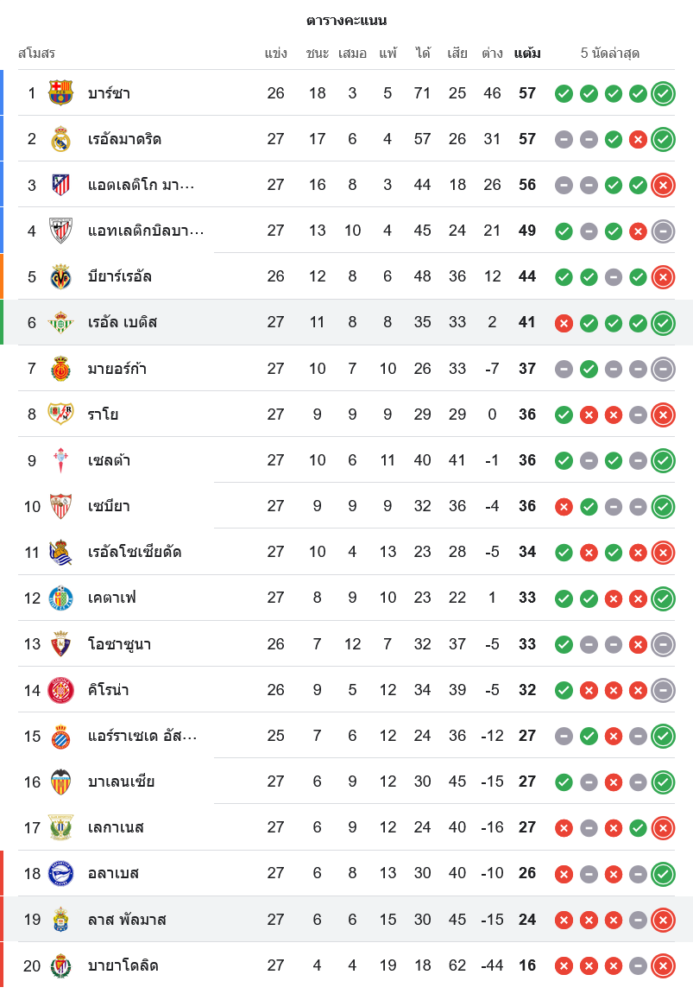Screen dimensions: 693x1000
Task: Click Atletico Madrid's latest match loss indicator
Action: tap(662, 185)
